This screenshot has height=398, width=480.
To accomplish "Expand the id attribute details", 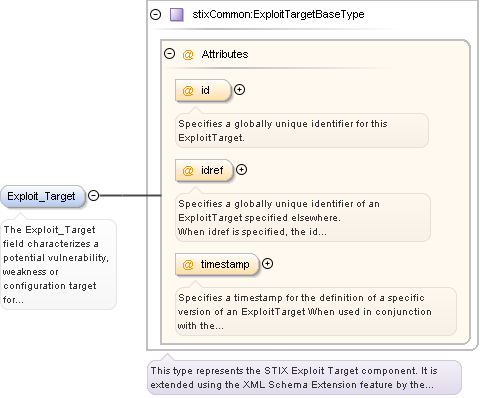I will pyautogui.click(x=239, y=90).
